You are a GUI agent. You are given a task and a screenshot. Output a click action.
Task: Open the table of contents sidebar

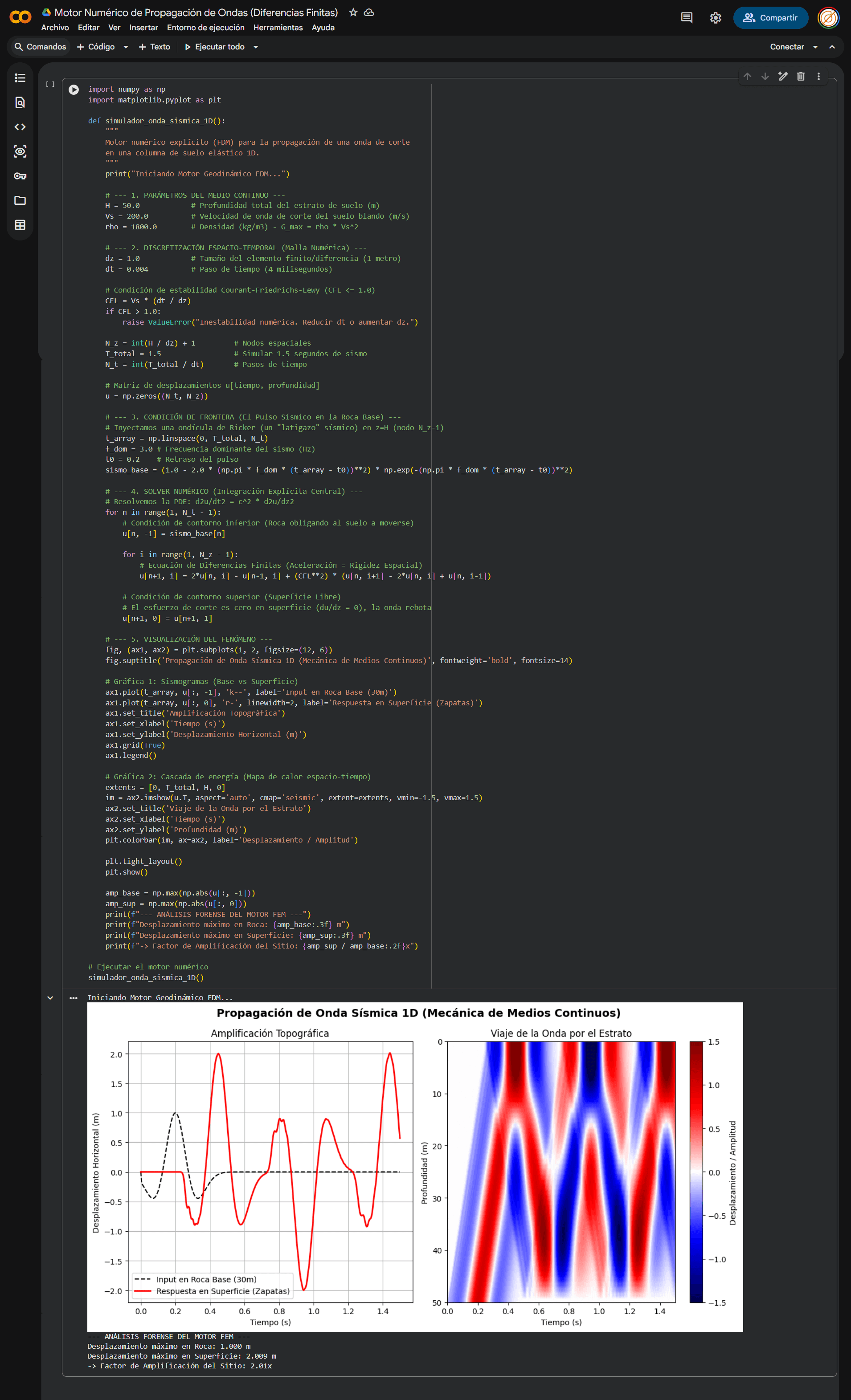(x=20, y=78)
